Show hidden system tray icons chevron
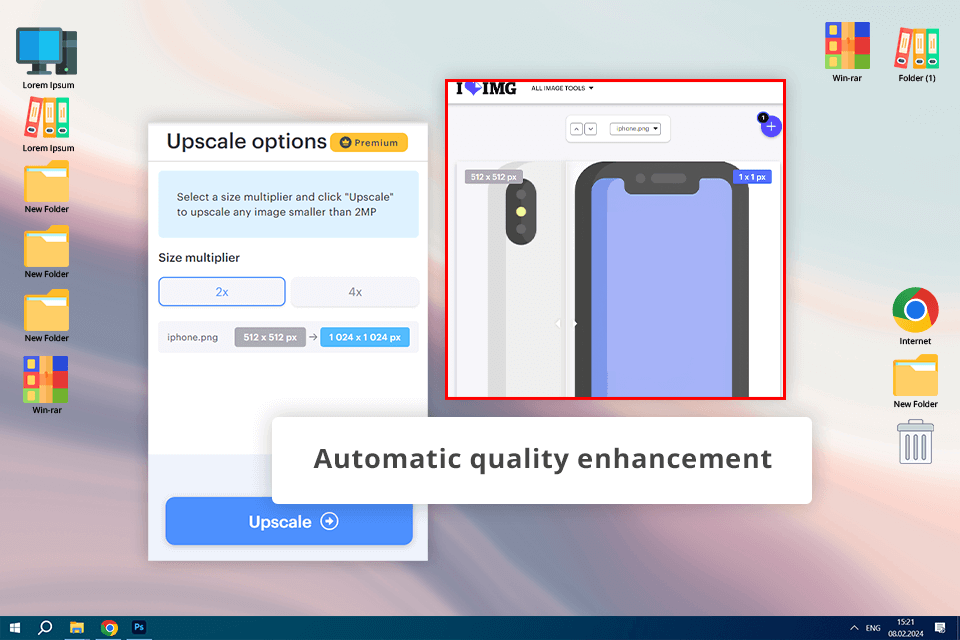 [854, 628]
